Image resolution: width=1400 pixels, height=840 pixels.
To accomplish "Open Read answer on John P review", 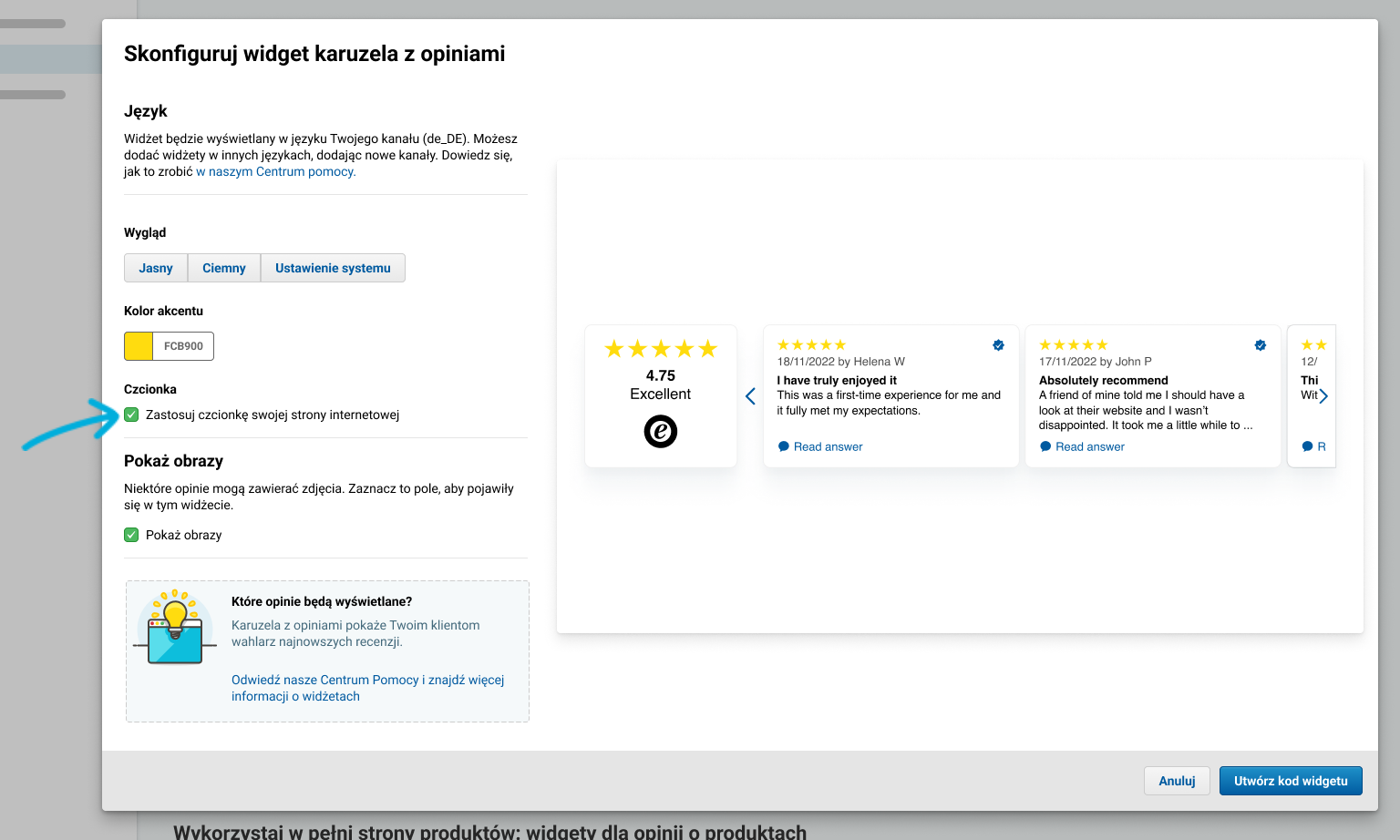I will (x=1082, y=446).
